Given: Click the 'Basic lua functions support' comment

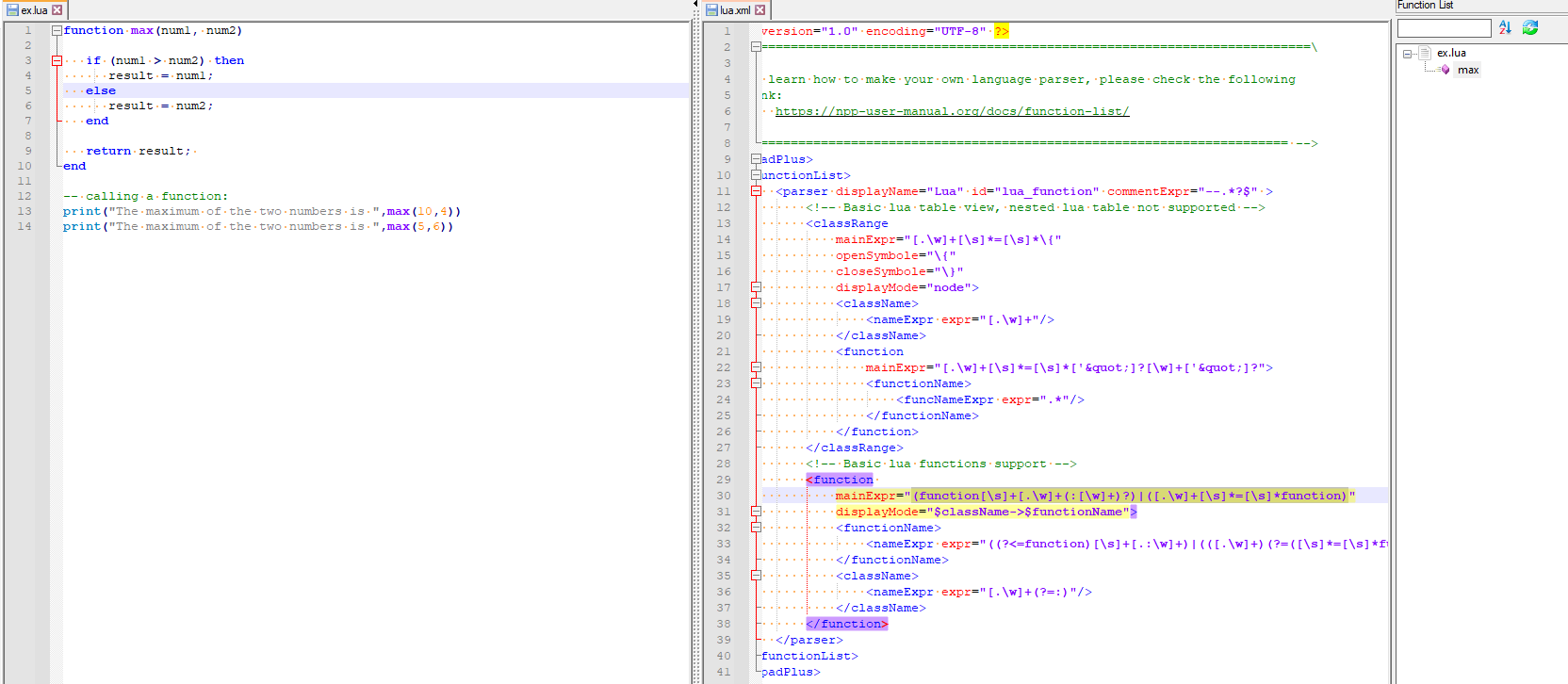Looking at the screenshot, I should (x=941, y=464).
